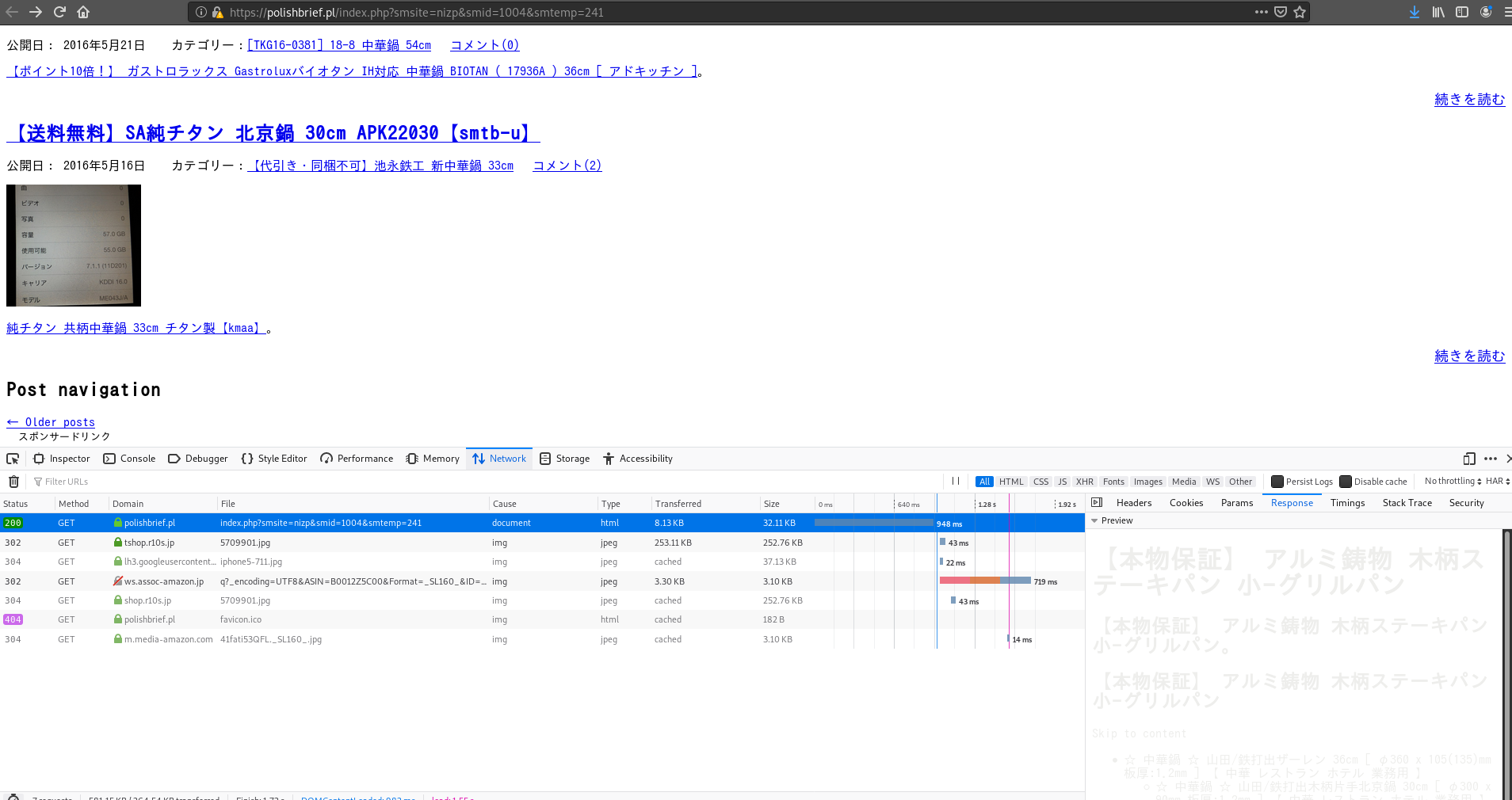Viewport: 1512px width, 800px height.
Task: Open the No throttling dropdown
Action: click(x=1452, y=482)
